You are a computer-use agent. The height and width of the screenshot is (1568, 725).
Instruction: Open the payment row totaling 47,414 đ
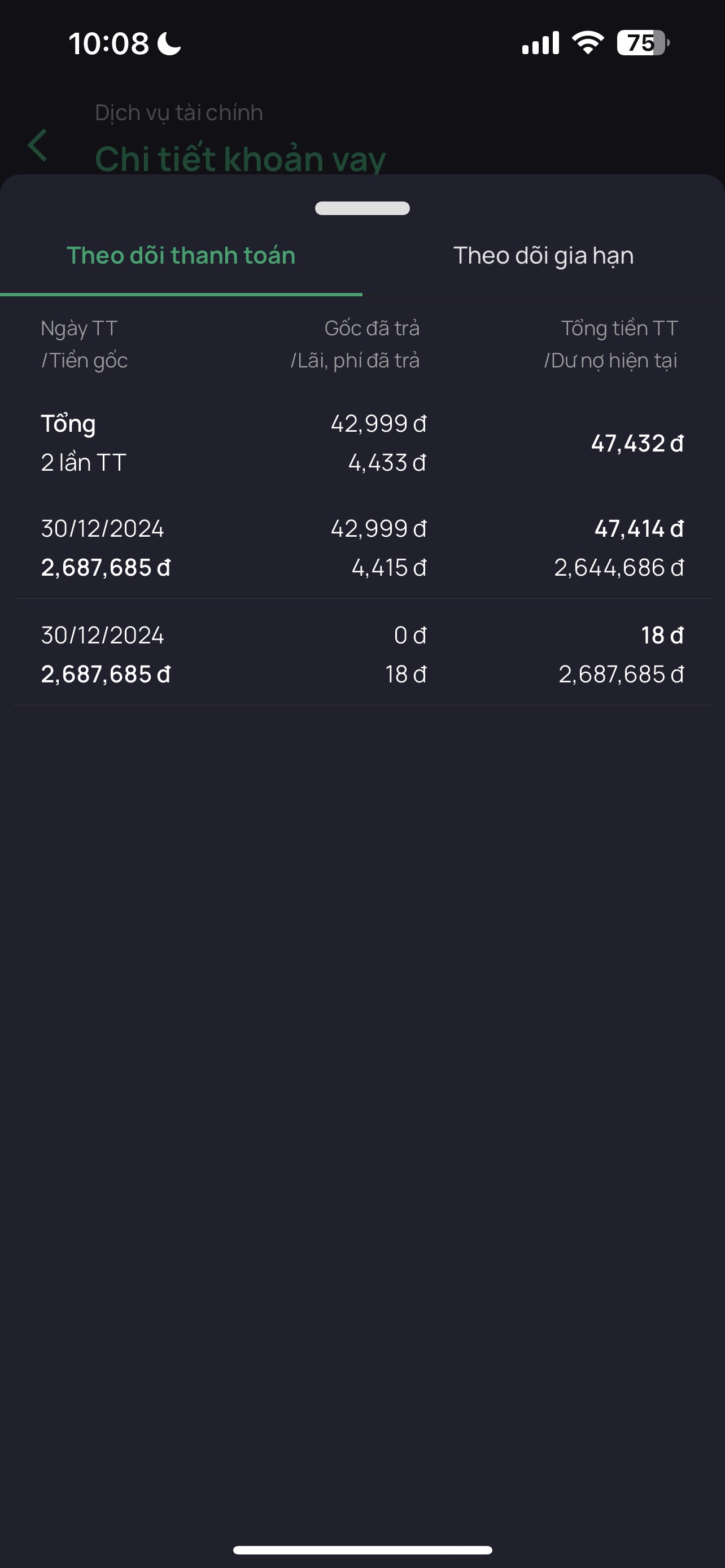pyautogui.click(x=362, y=548)
